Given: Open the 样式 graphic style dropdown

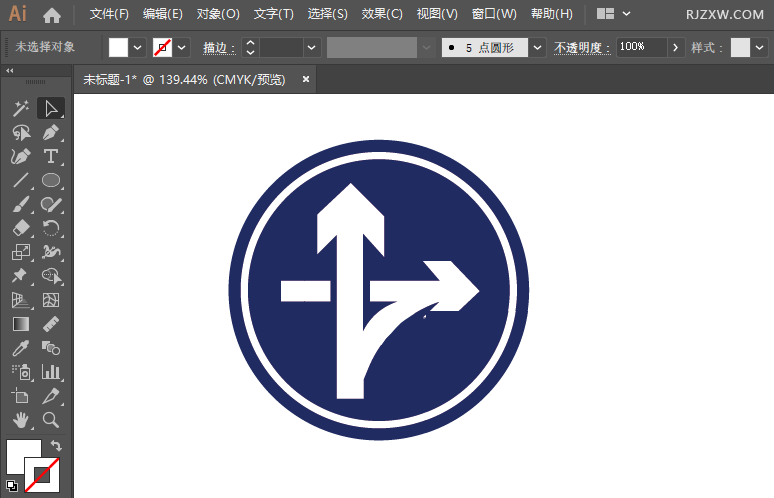Looking at the screenshot, I should 759,48.
